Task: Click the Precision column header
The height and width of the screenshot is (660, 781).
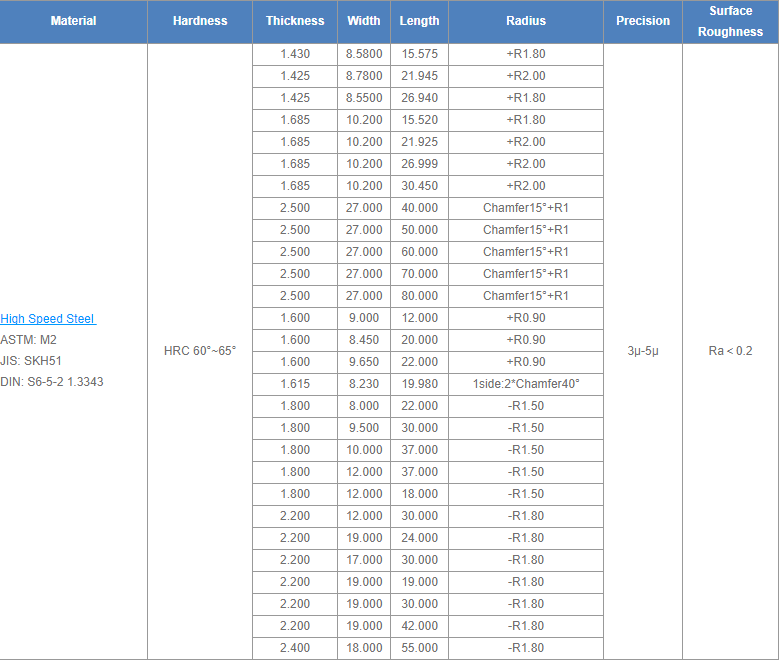Action: click(x=643, y=21)
